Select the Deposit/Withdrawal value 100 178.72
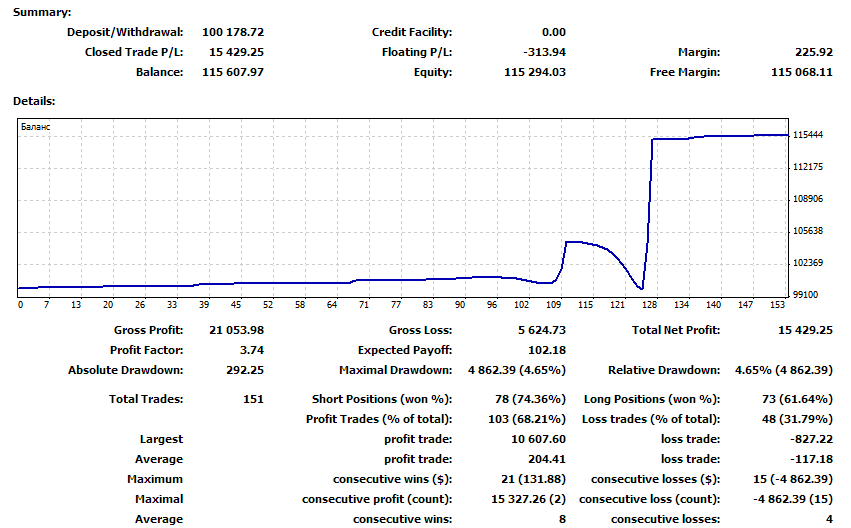Screen dimensions: 851x528 [233, 32]
